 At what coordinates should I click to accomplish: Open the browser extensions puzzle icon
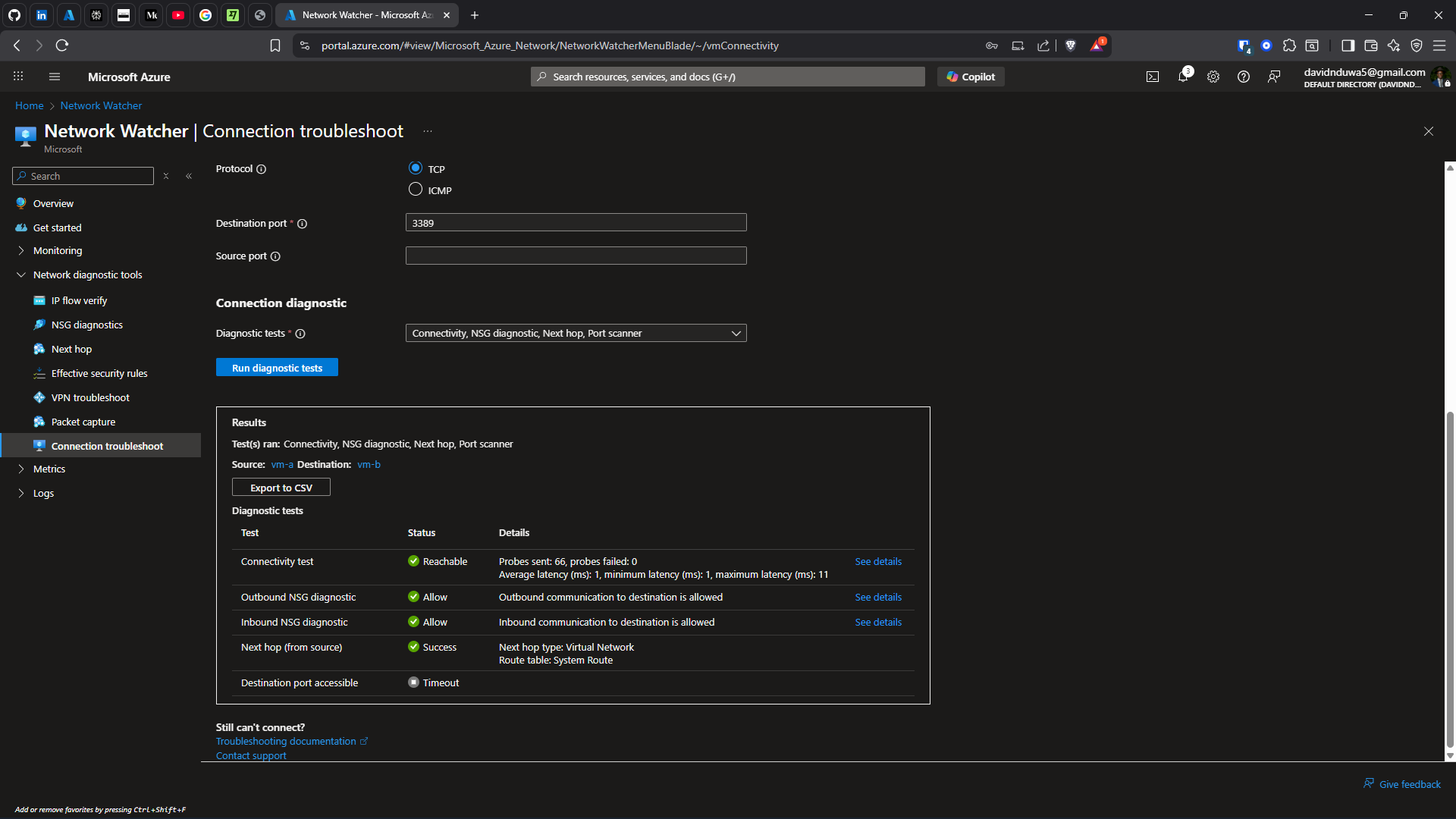click(1289, 45)
